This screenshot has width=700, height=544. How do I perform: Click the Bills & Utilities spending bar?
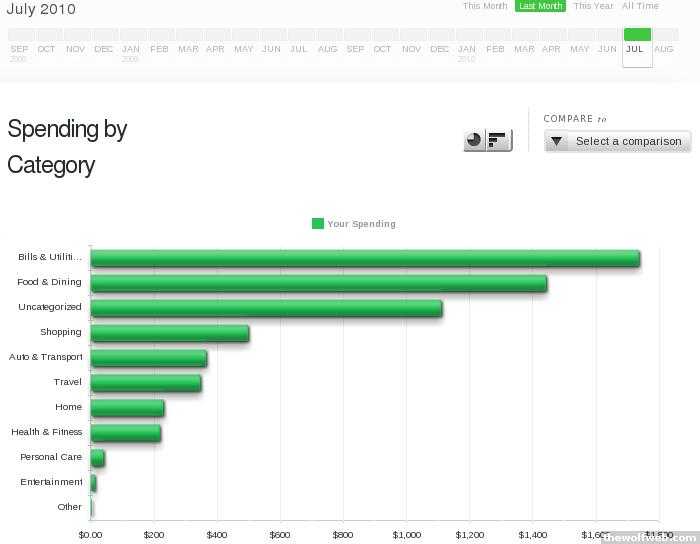click(364, 258)
